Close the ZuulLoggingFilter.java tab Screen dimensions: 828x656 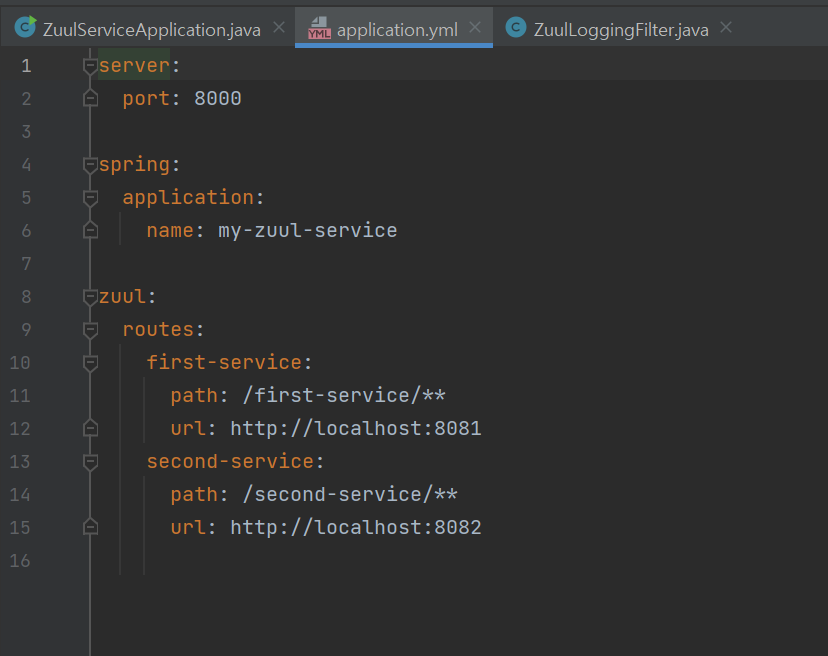click(726, 27)
